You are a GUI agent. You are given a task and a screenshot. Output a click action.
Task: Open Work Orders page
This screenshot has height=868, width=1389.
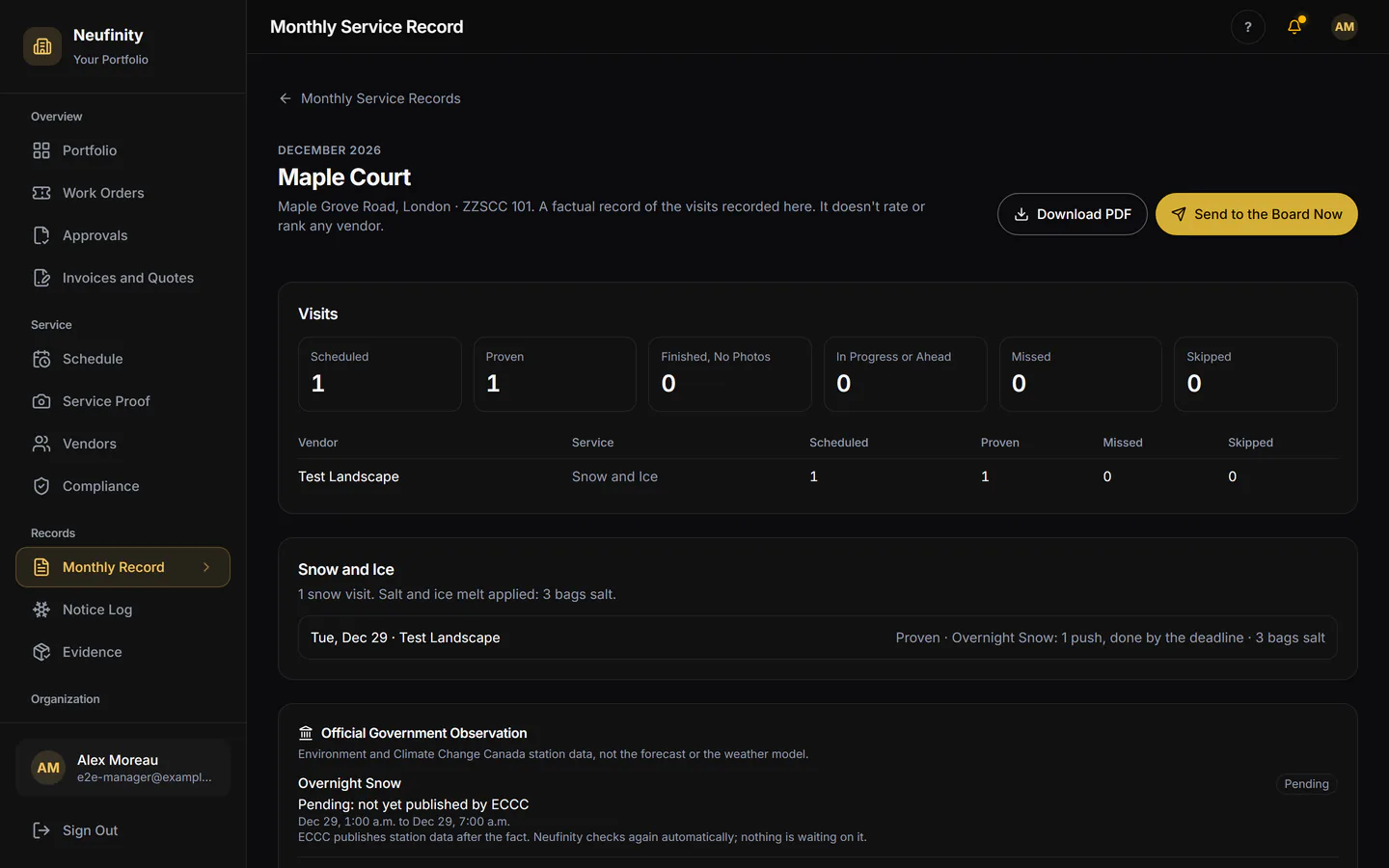(x=123, y=193)
